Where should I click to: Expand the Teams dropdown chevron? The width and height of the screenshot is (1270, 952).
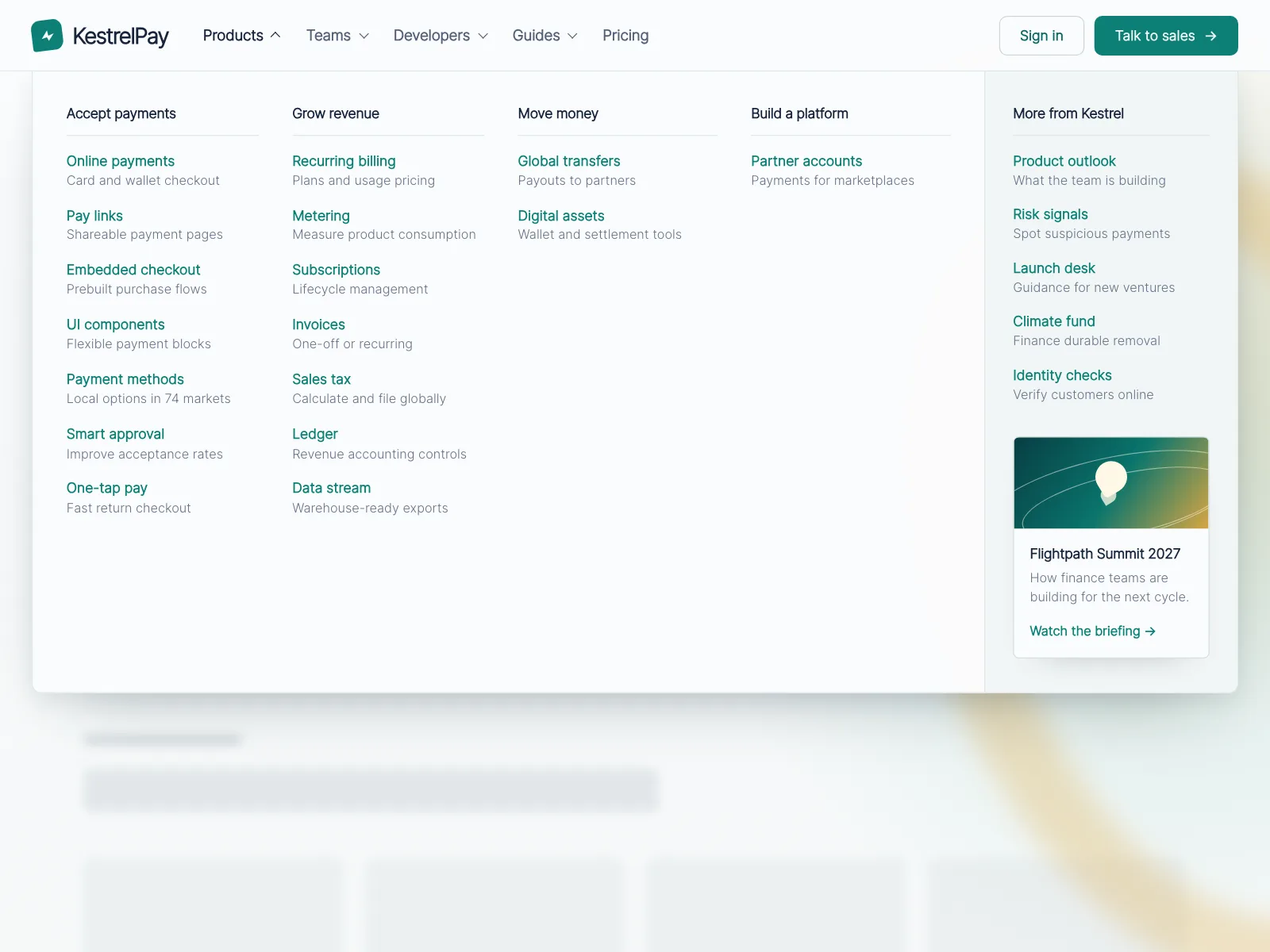coord(364,36)
